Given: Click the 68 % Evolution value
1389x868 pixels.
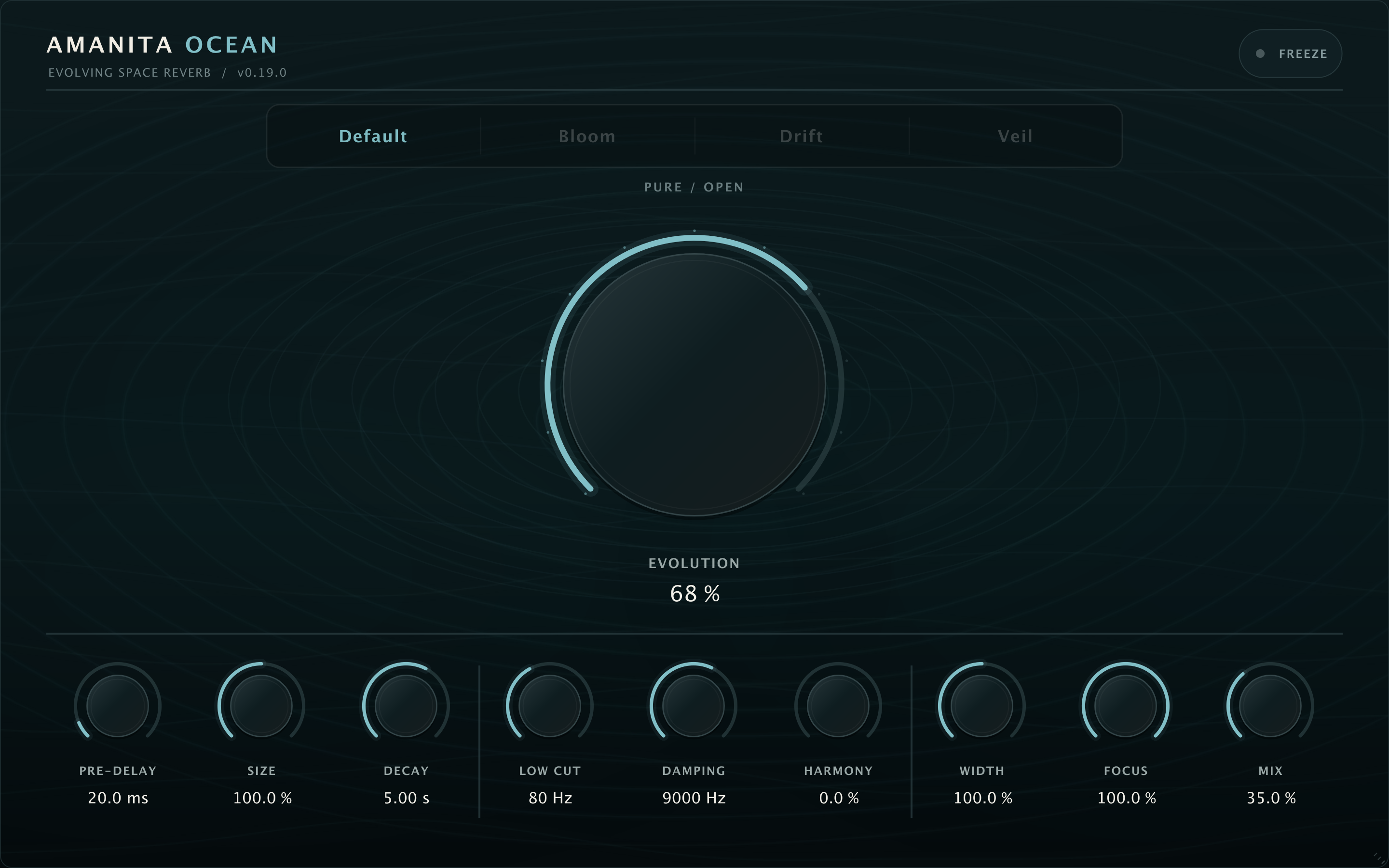Looking at the screenshot, I should point(694,594).
